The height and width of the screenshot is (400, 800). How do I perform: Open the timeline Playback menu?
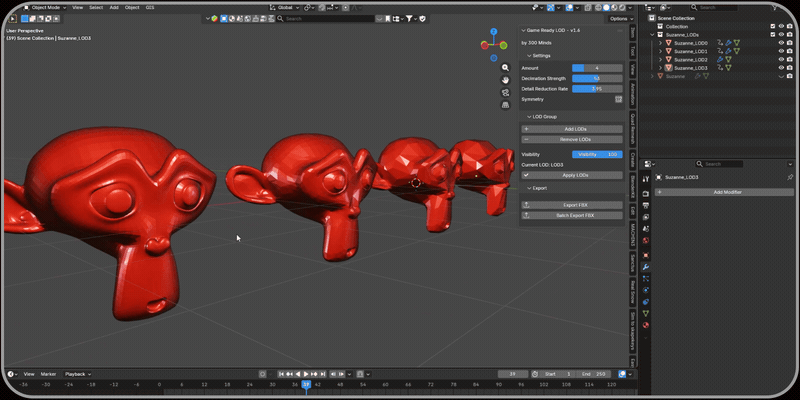tap(78, 374)
